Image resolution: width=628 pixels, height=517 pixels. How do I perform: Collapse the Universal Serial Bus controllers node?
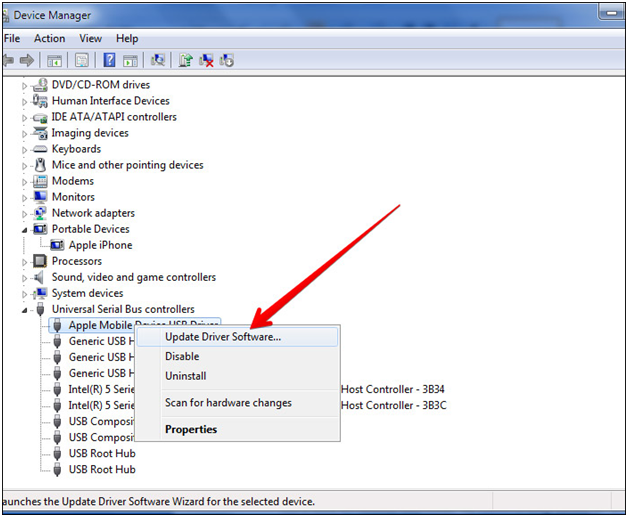[25, 310]
